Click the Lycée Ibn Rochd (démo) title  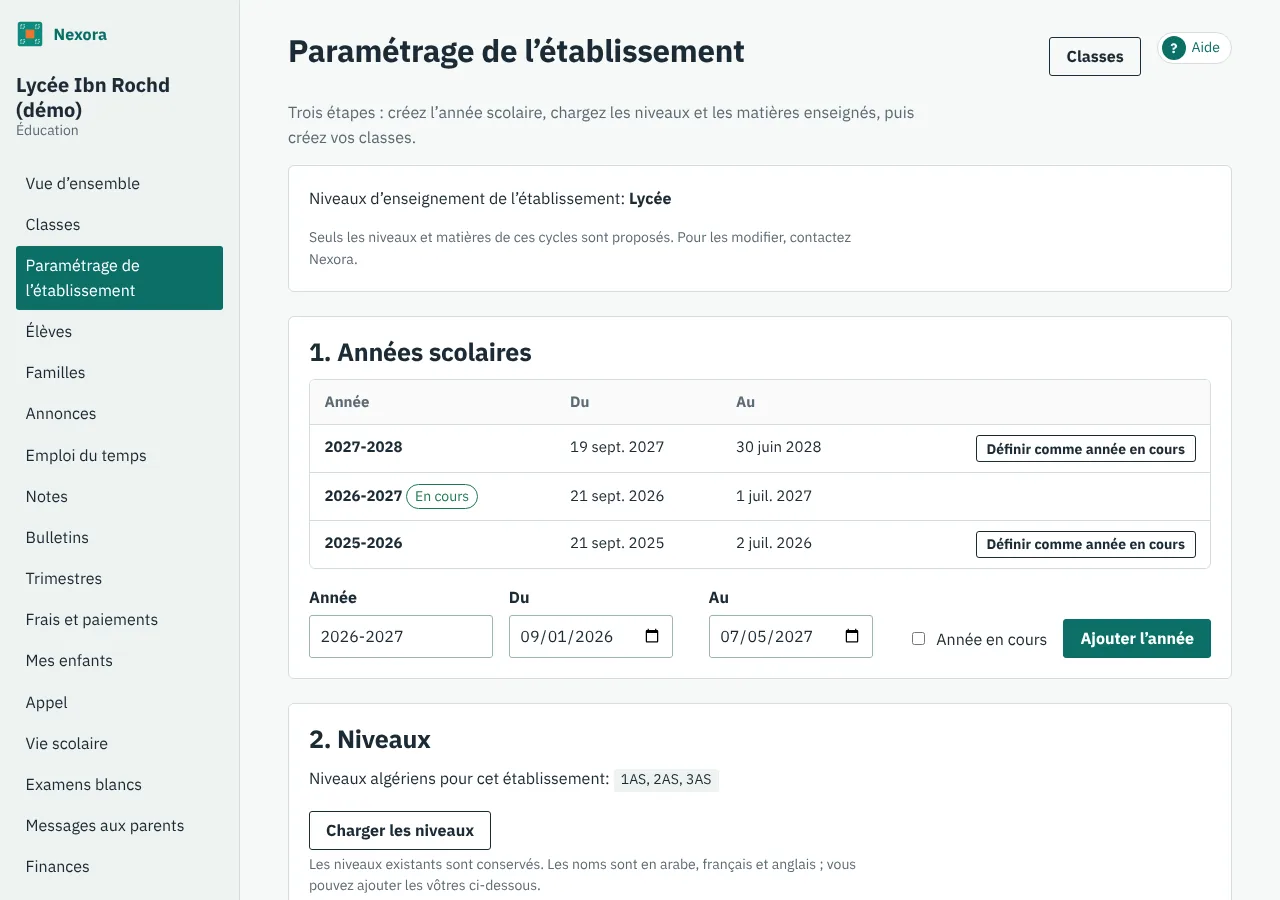tap(93, 97)
